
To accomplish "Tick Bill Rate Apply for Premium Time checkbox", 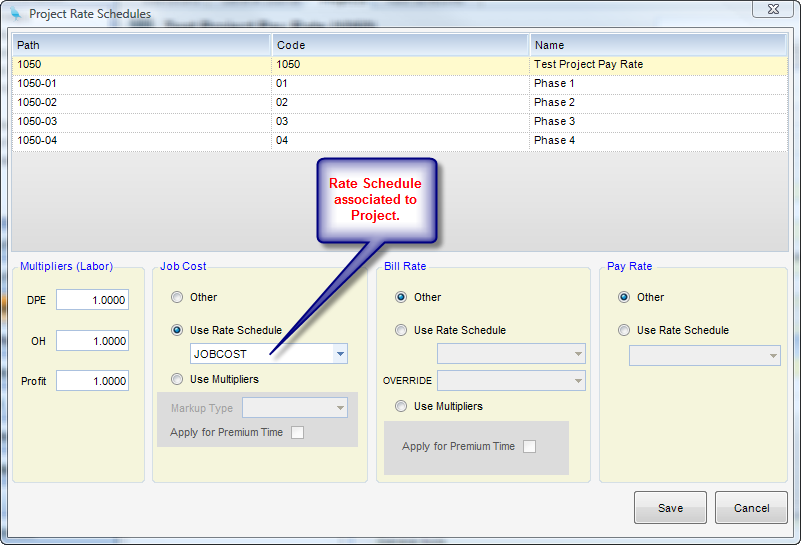I will click(529, 446).
